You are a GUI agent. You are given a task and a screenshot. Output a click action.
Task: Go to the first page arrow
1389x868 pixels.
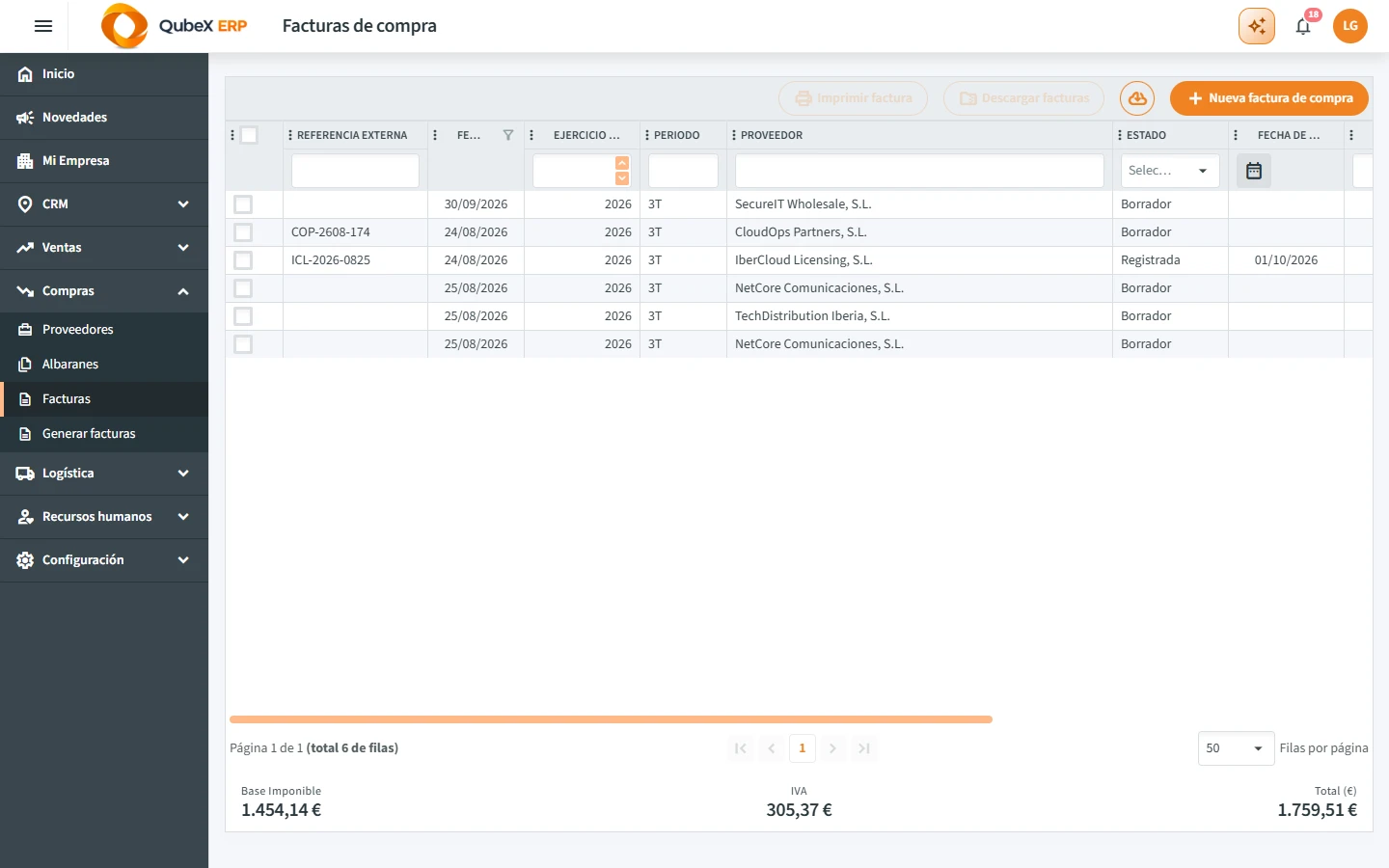[741, 748]
